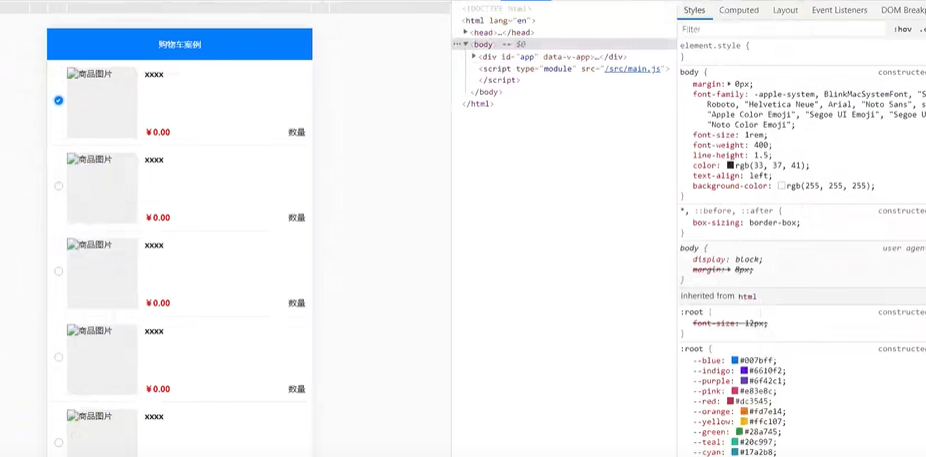Click the font-size 1rem value
Image resolution: width=926 pixels, height=457 pixels.
[754, 135]
